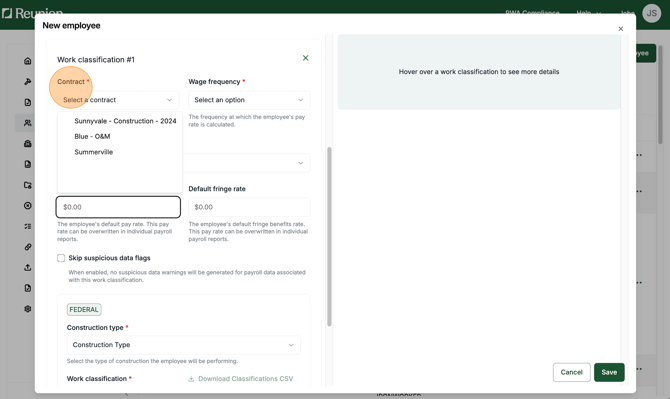
Task: Click the Cancel button
Action: (x=571, y=372)
